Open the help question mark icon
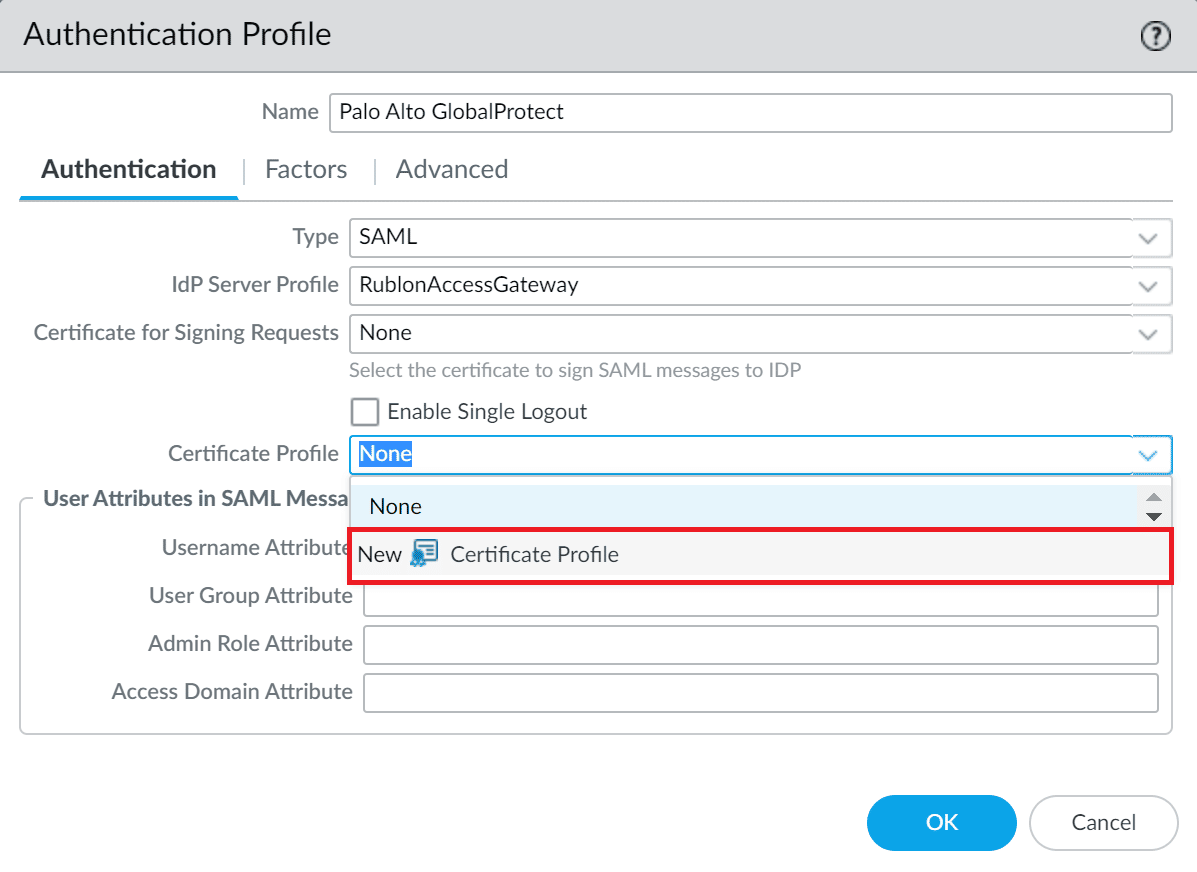The height and width of the screenshot is (872, 1197). tap(1155, 37)
